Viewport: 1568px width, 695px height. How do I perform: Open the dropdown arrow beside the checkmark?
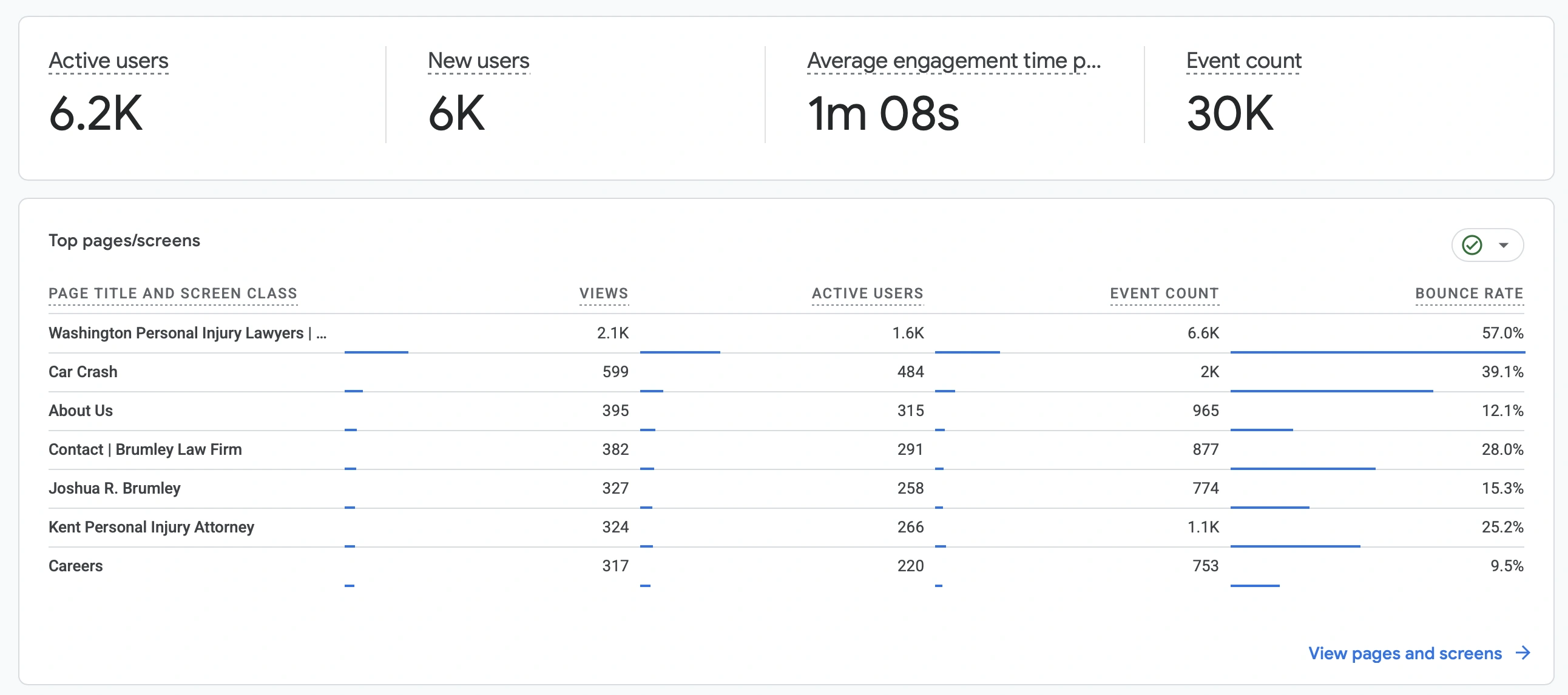(1504, 245)
